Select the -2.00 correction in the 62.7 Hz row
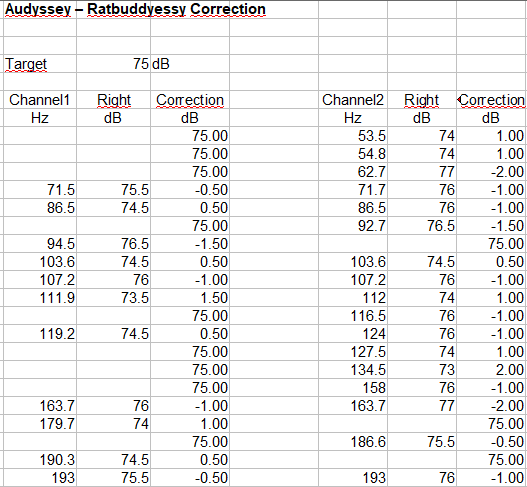The image size is (527, 487). (x=491, y=172)
